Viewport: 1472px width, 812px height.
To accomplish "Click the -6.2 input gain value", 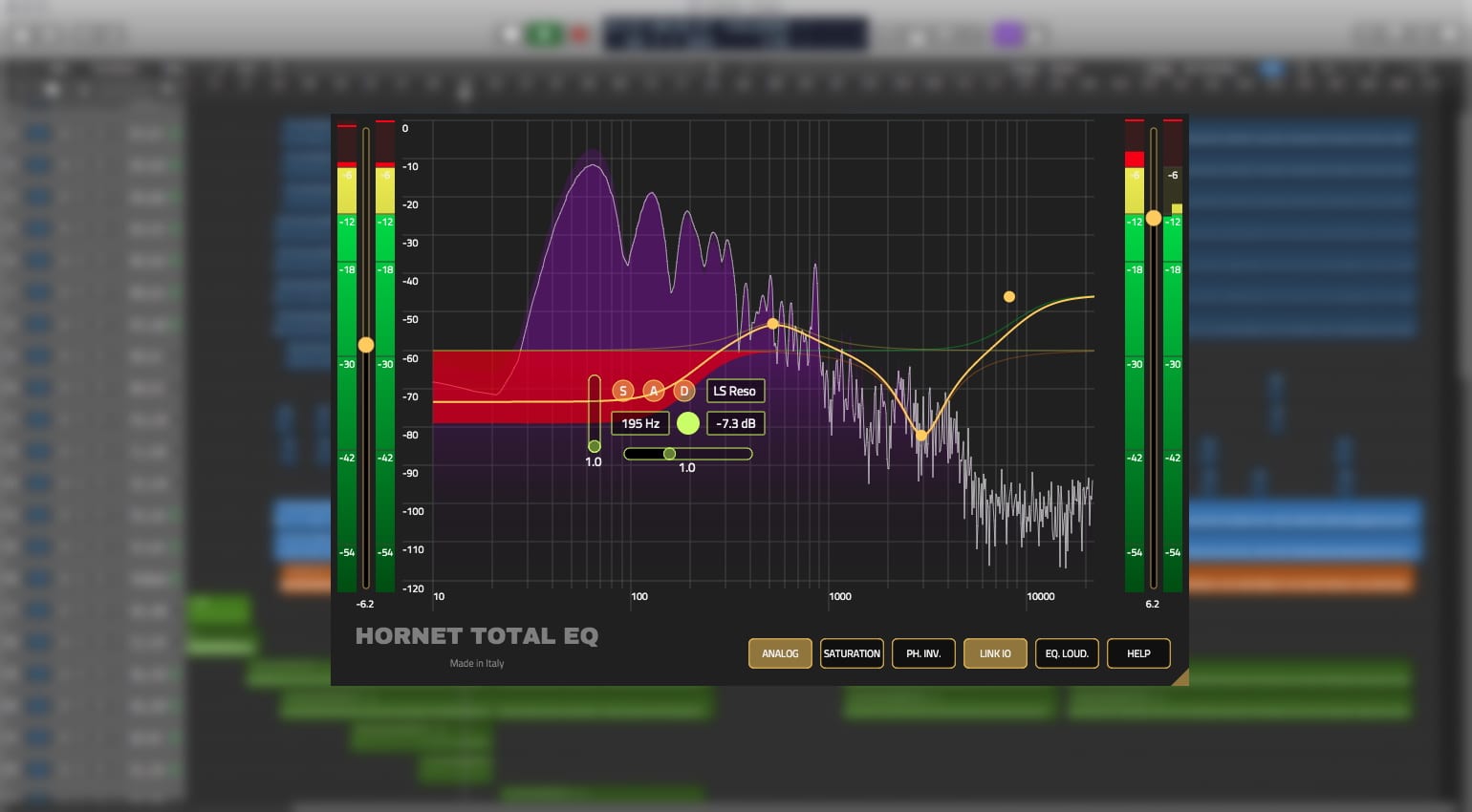I will [x=365, y=604].
